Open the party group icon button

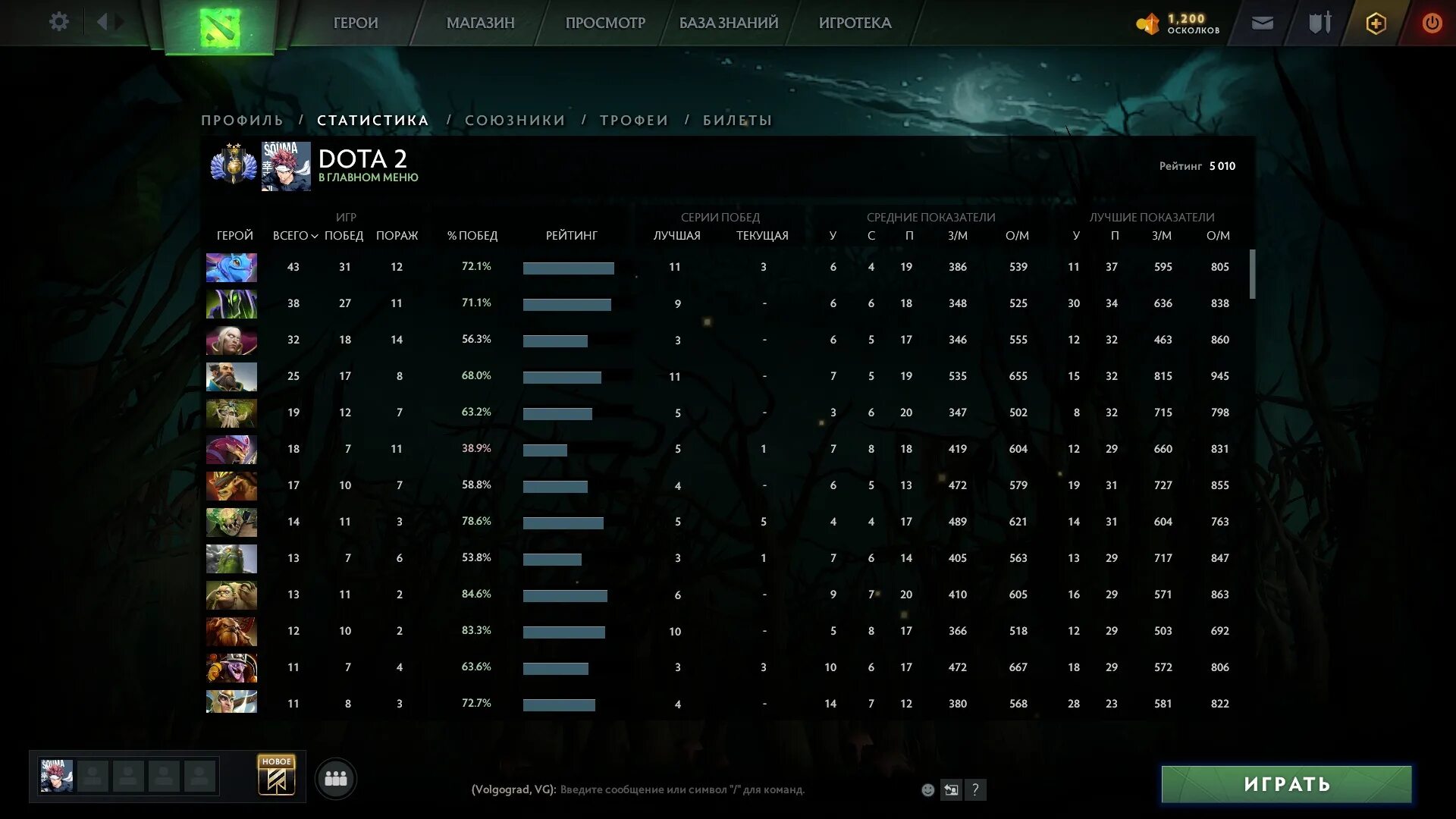click(x=335, y=779)
